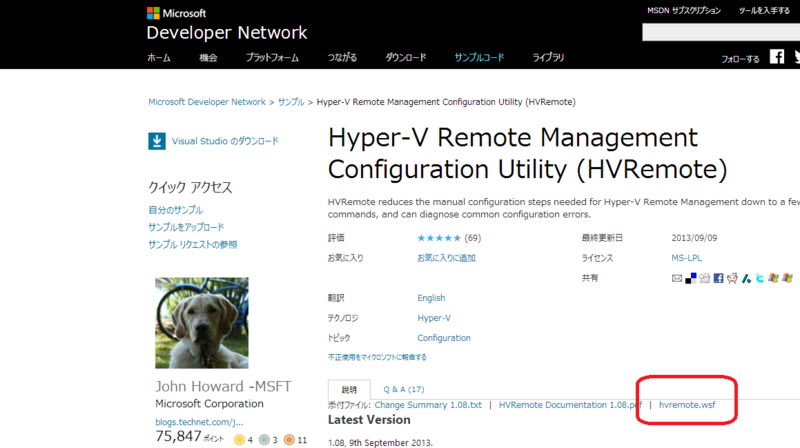Image resolution: width=800 pixels, height=448 pixels.
Task: Open the Configuration topic link
Action: pos(444,338)
